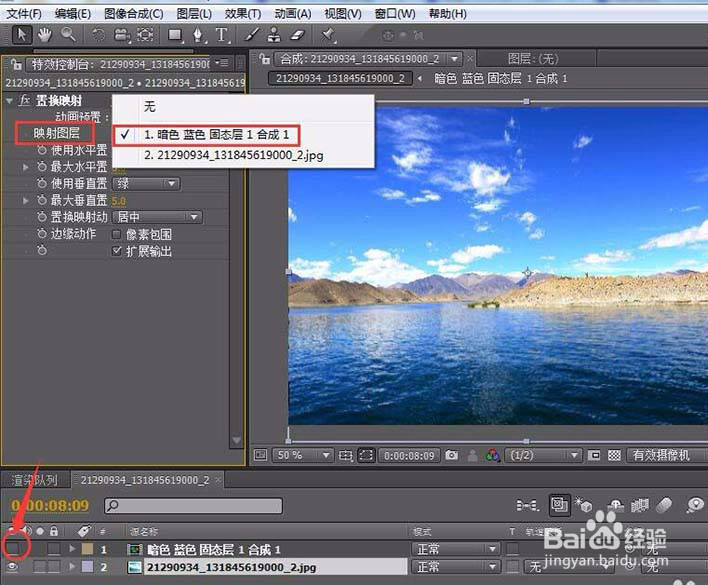Open the grid and guides options icon

[x=345, y=455]
